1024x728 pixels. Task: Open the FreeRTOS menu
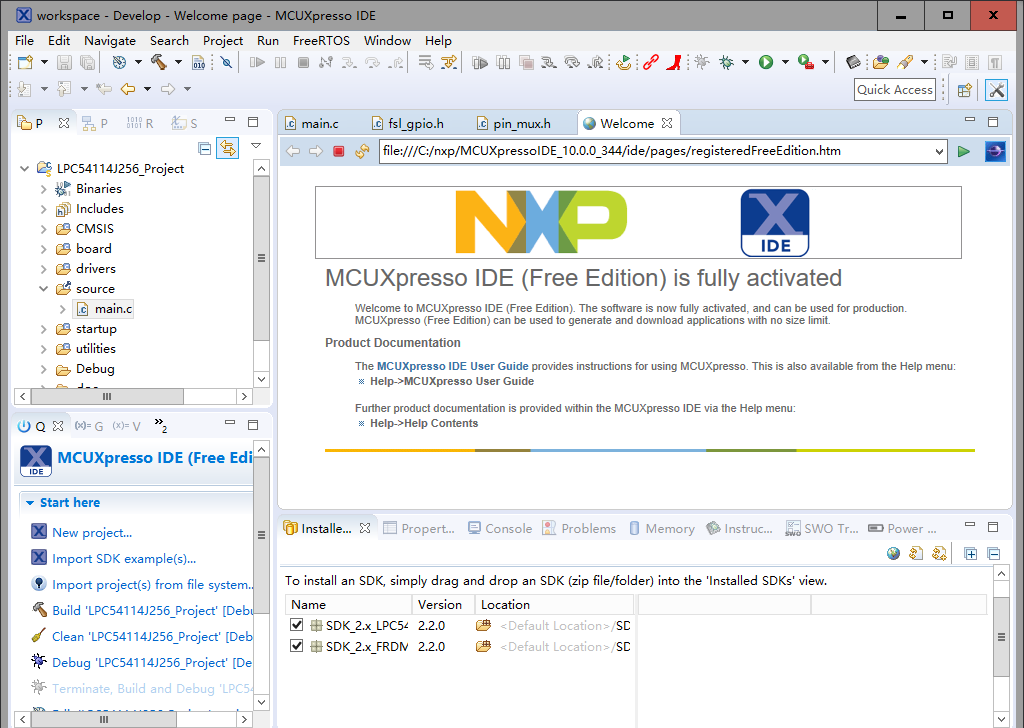pos(321,40)
